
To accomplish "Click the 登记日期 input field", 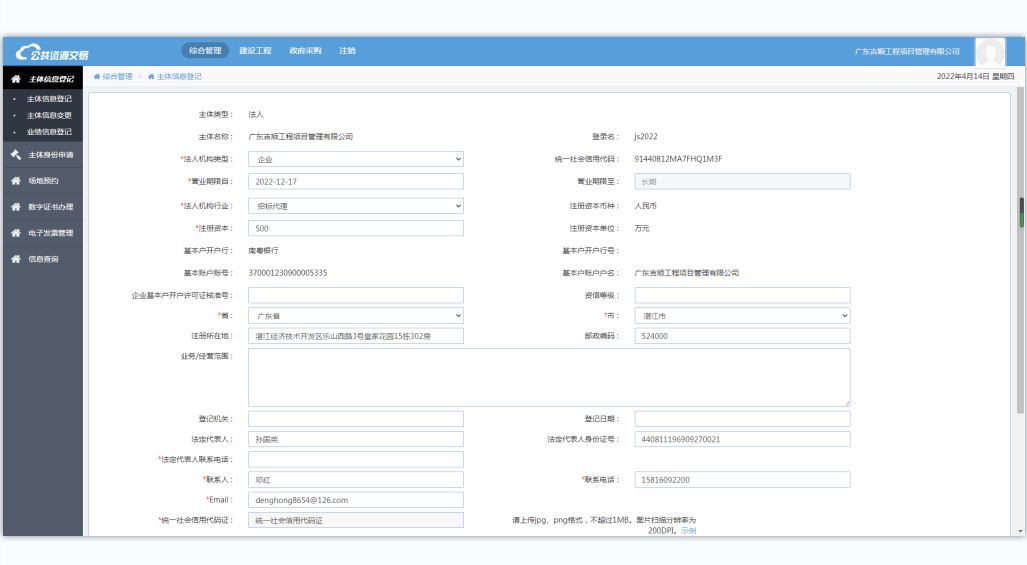I will point(742,419).
